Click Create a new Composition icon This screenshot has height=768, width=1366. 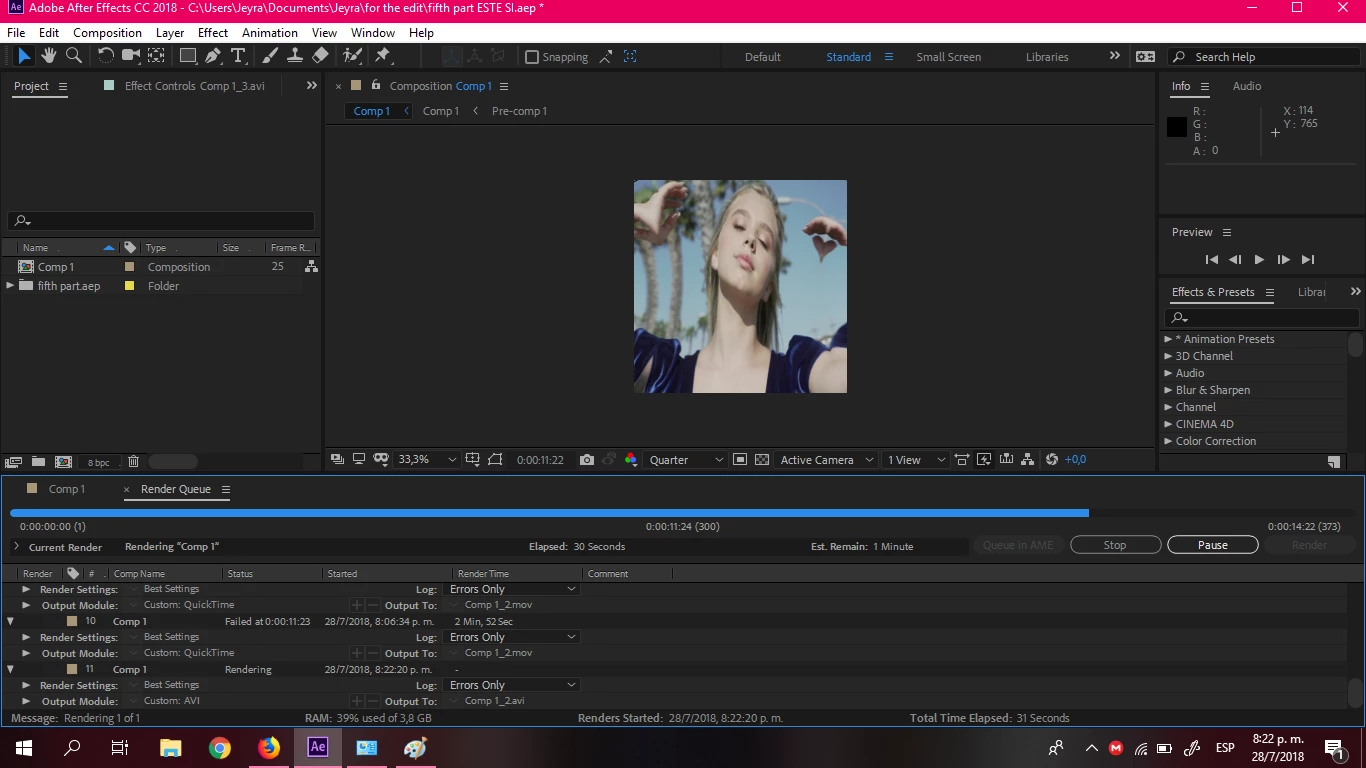63,462
